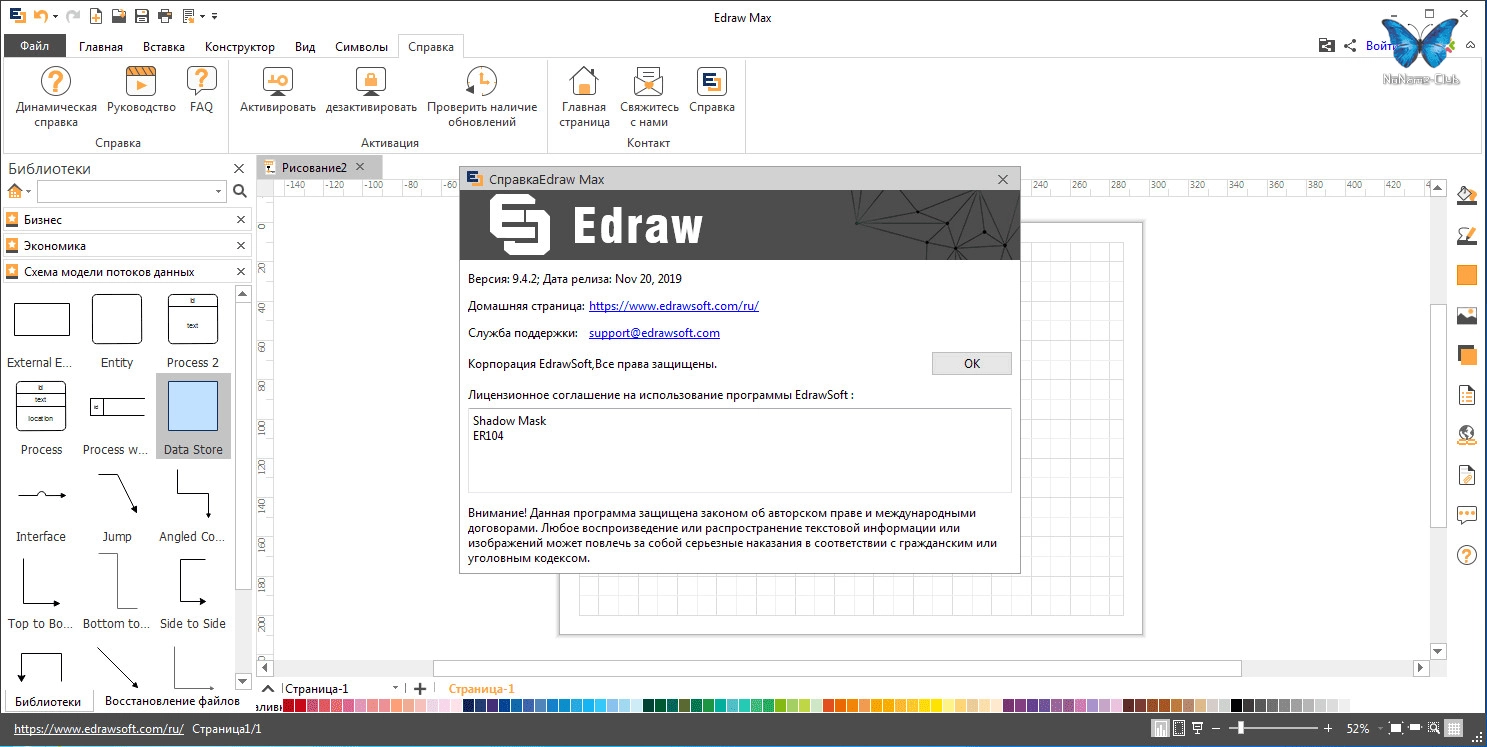Open Динамическая справка help icon
The image size is (1487, 747).
pyautogui.click(x=56, y=82)
